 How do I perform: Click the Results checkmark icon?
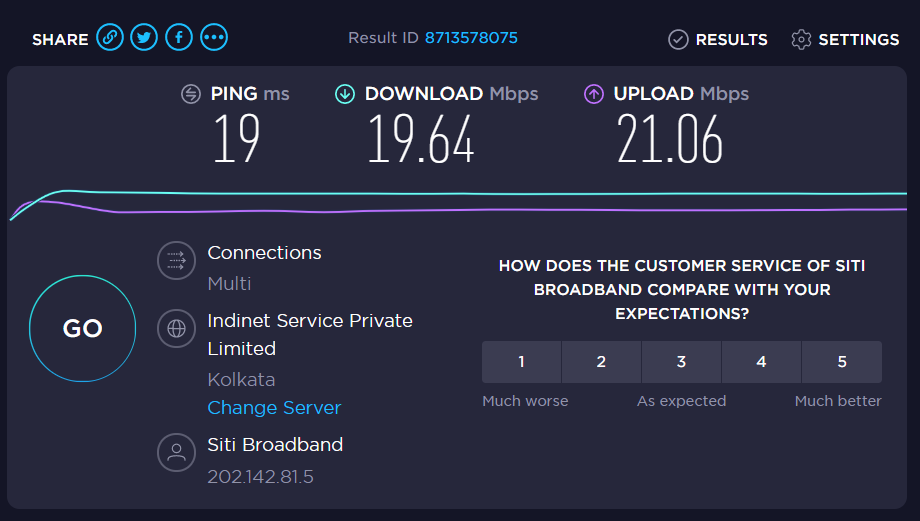click(x=678, y=40)
